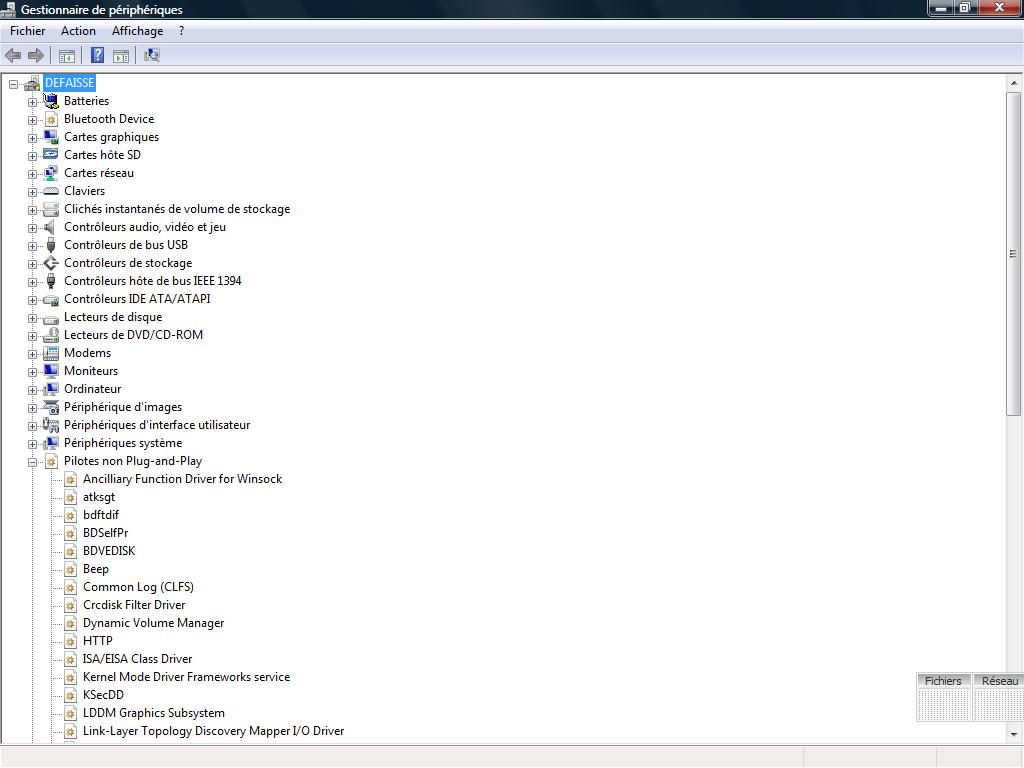
Task: Click the Périphérique d'images camera icon
Action: (51, 407)
